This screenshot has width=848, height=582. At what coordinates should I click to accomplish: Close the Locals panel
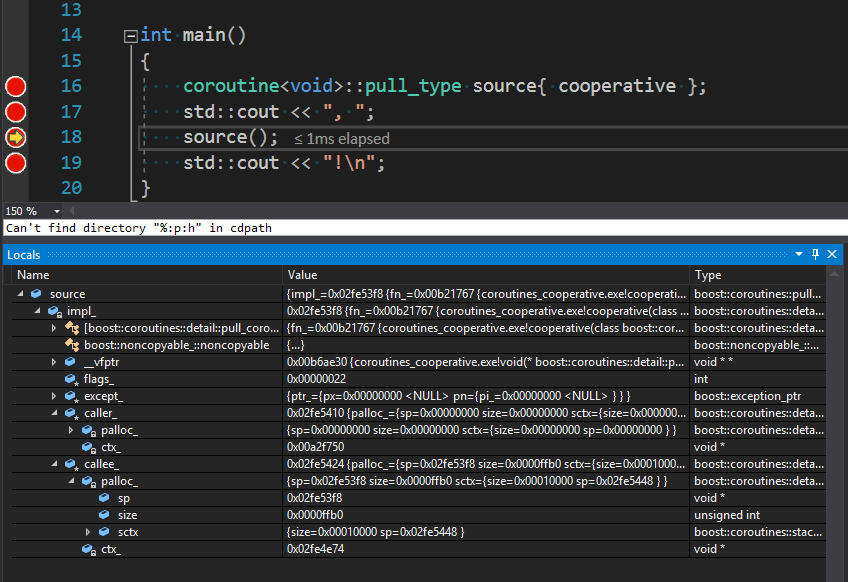[832, 255]
